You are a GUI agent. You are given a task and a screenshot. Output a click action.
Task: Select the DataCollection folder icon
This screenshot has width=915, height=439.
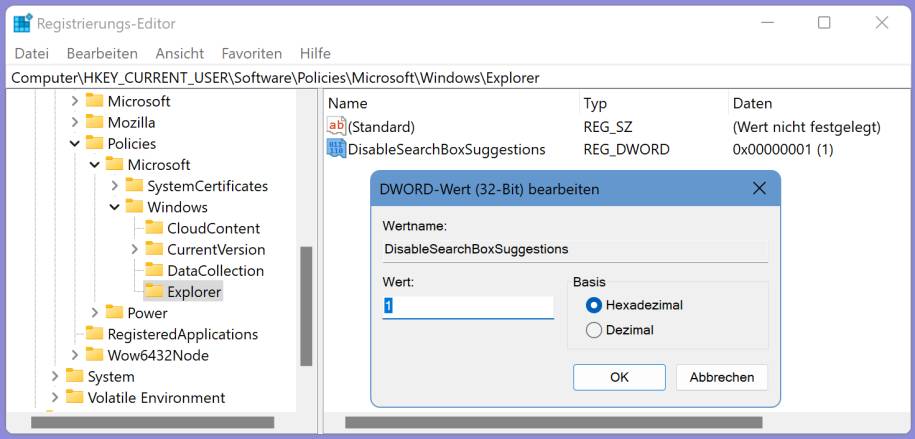tap(153, 270)
